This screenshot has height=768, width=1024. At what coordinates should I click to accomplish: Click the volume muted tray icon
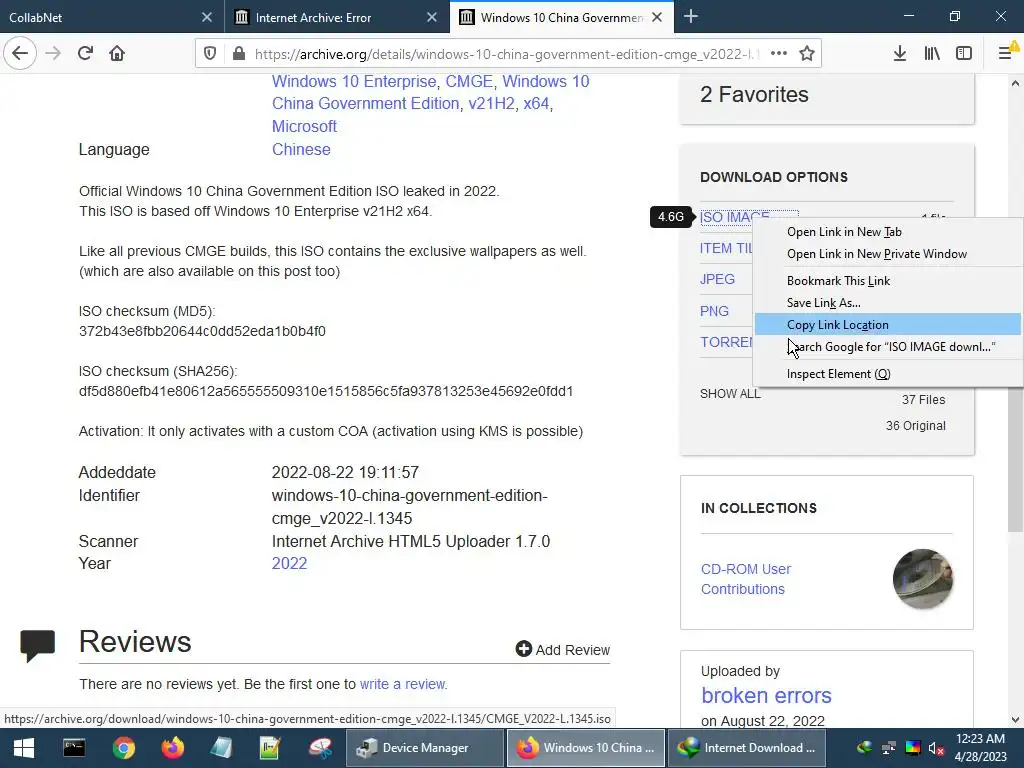(936, 748)
